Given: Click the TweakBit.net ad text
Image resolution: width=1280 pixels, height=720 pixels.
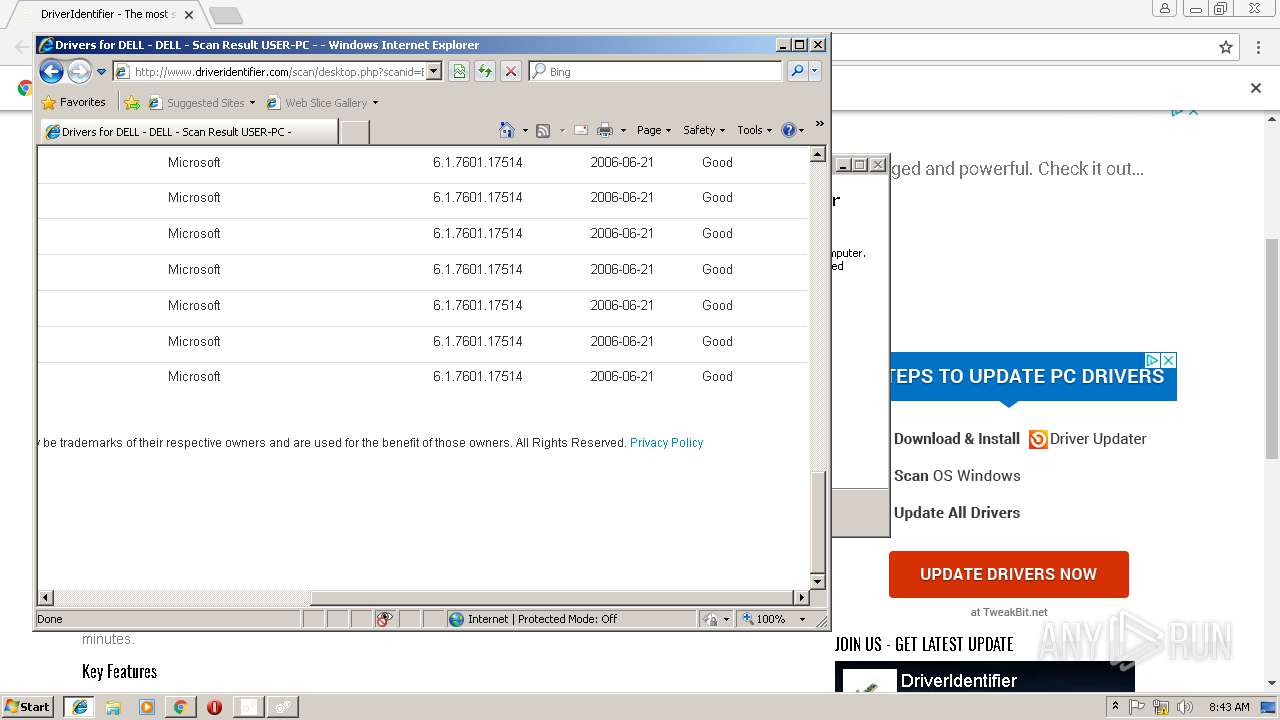Looking at the screenshot, I should [x=1009, y=612].
